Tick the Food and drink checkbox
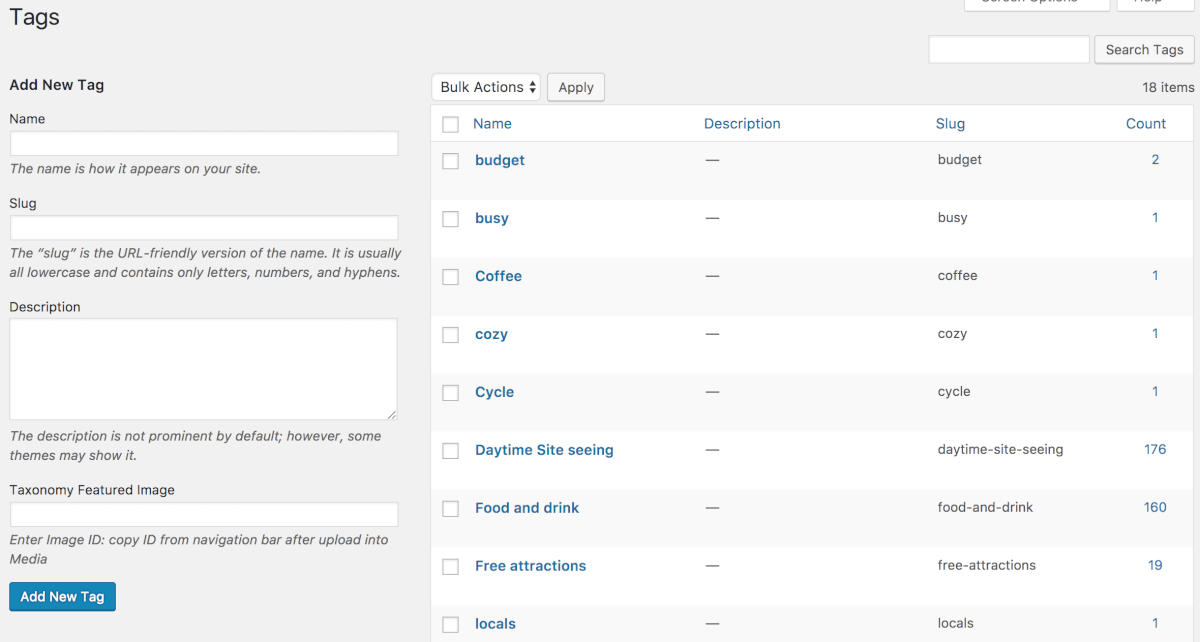 (x=451, y=509)
